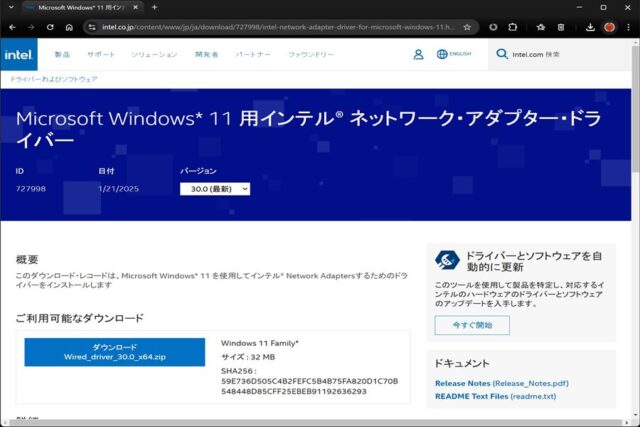Image resolution: width=640 pixels, height=427 pixels.
Task: Select the SHA256 hash value text
Action: pyautogui.click(x=309, y=386)
